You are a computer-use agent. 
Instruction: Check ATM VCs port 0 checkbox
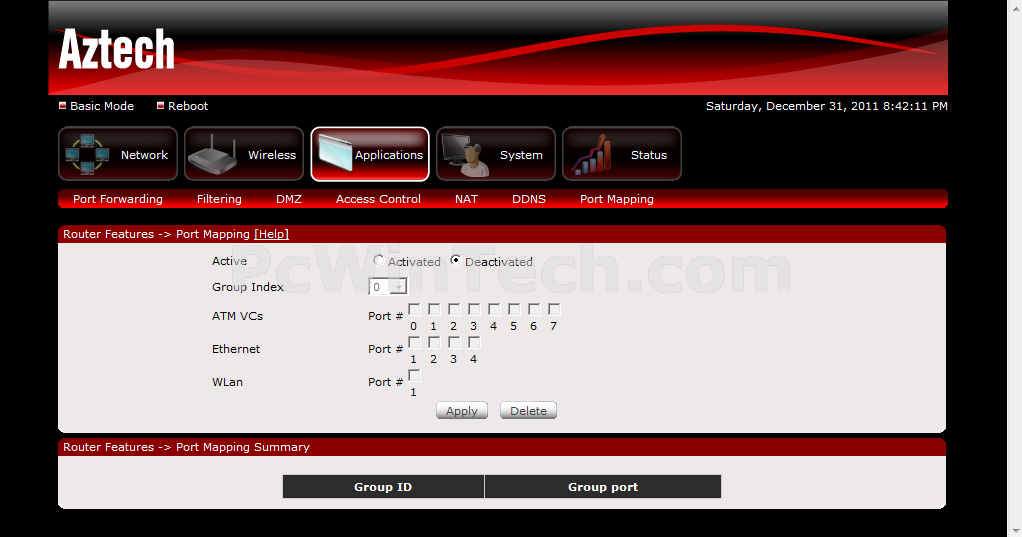[x=414, y=309]
